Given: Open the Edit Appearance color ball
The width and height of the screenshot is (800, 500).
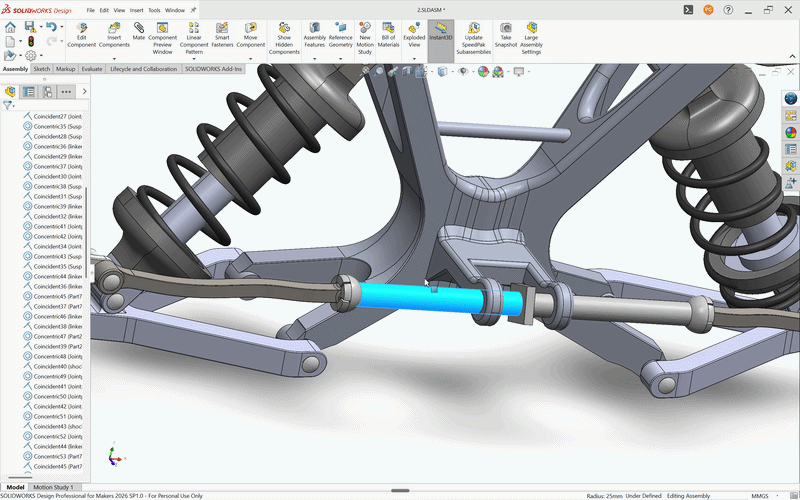Looking at the screenshot, I should click(483, 71).
